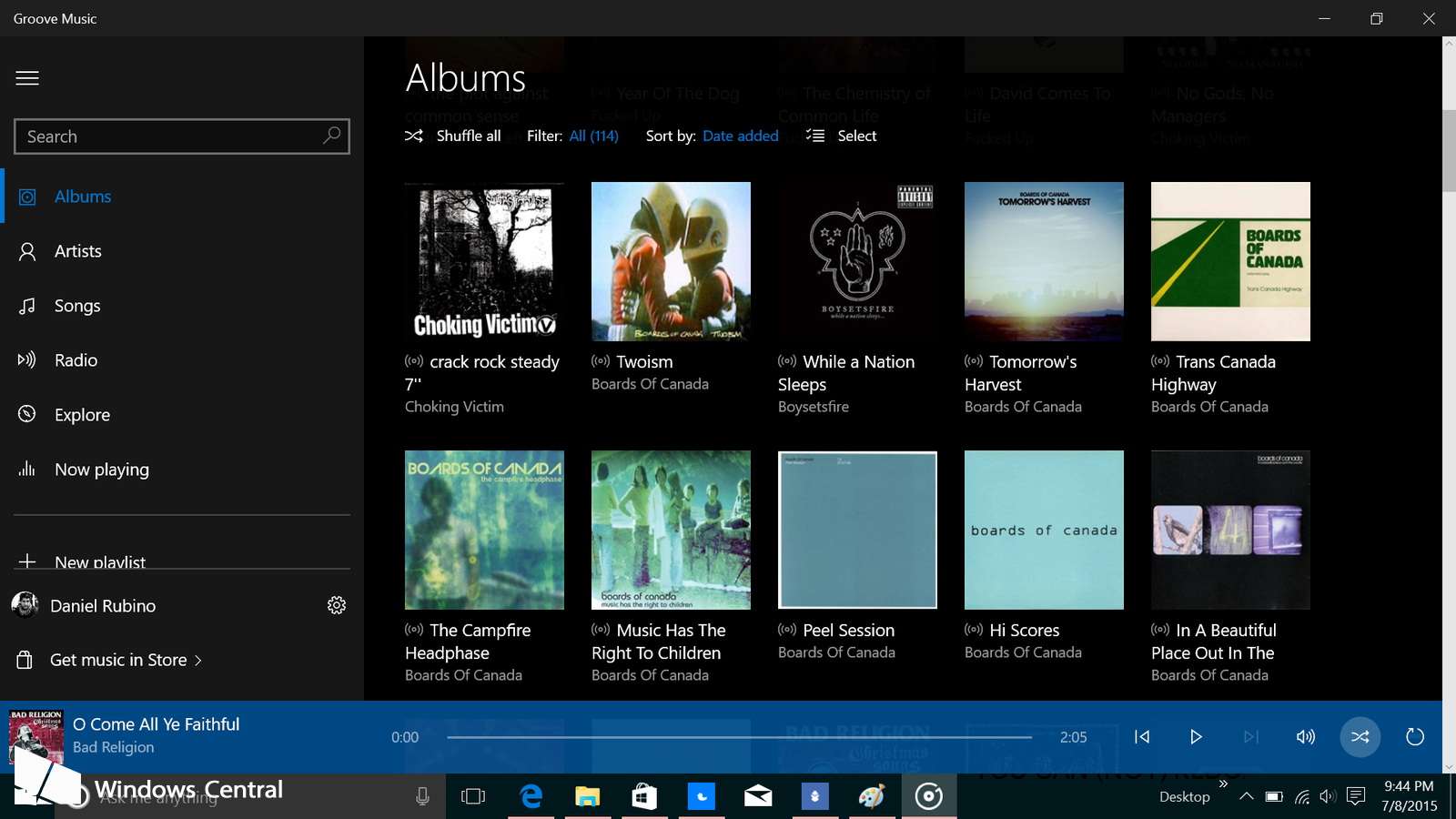The image size is (1456, 819).
Task: Click Shuffle all button
Action: (x=453, y=136)
